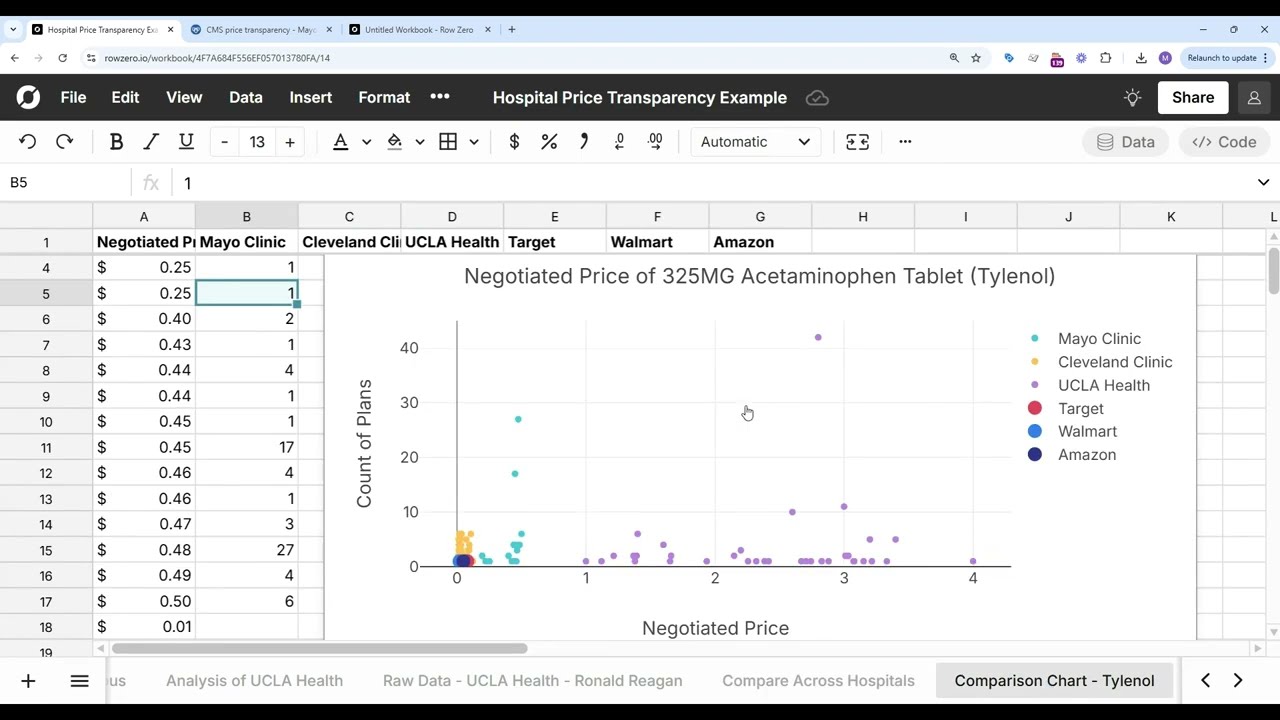Open the Insert menu
The height and width of the screenshot is (720, 1280).
[310, 98]
